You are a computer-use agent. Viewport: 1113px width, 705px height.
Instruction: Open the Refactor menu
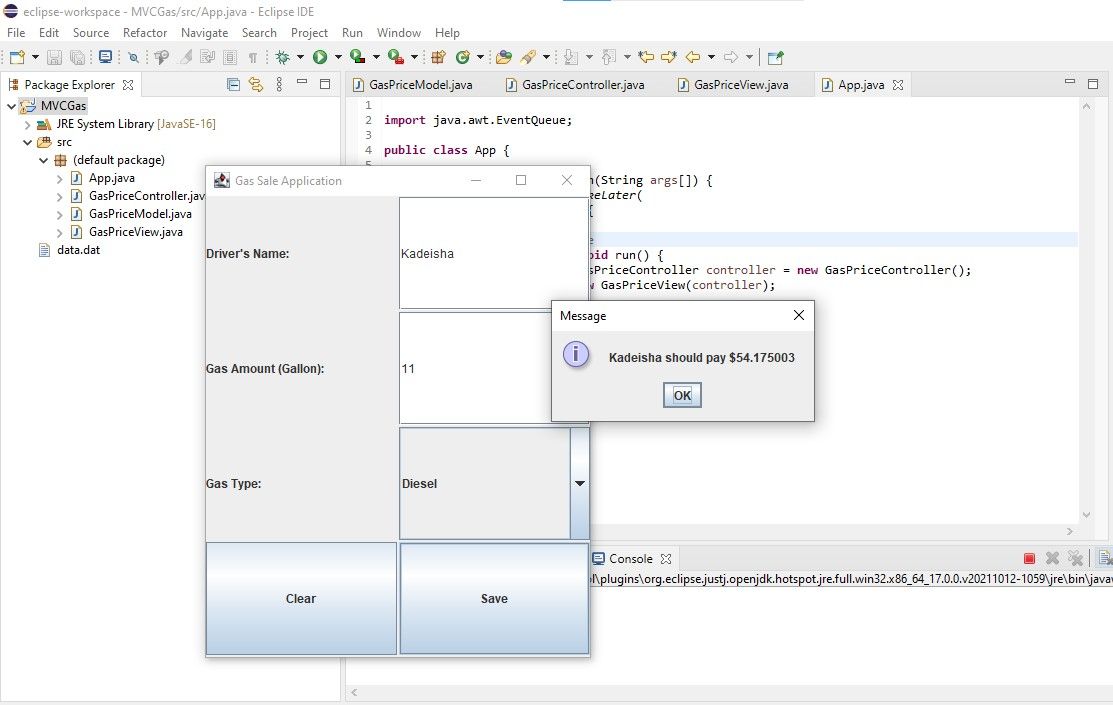click(x=144, y=32)
